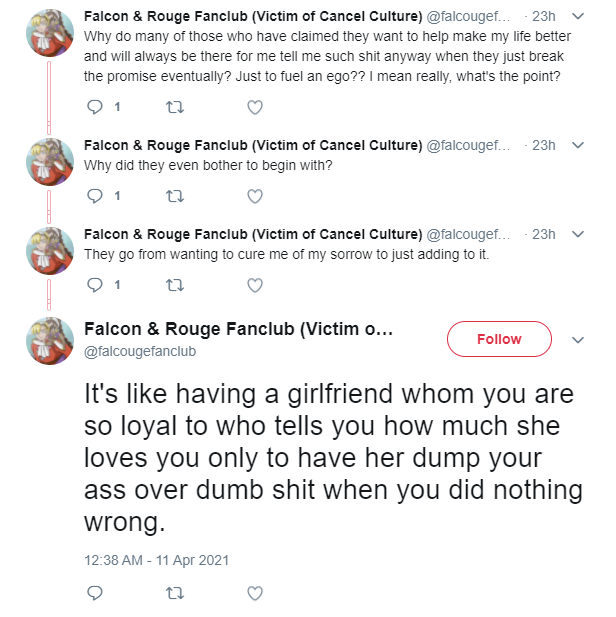
Task: Reply to 'Why did they even bother' tweet
Action: (95, 196)
